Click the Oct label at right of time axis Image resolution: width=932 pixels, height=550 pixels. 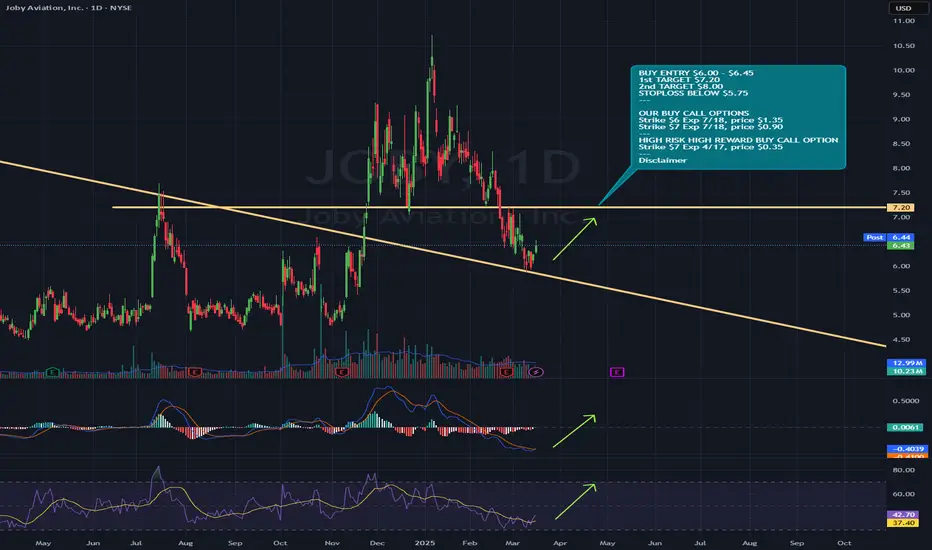844,543
